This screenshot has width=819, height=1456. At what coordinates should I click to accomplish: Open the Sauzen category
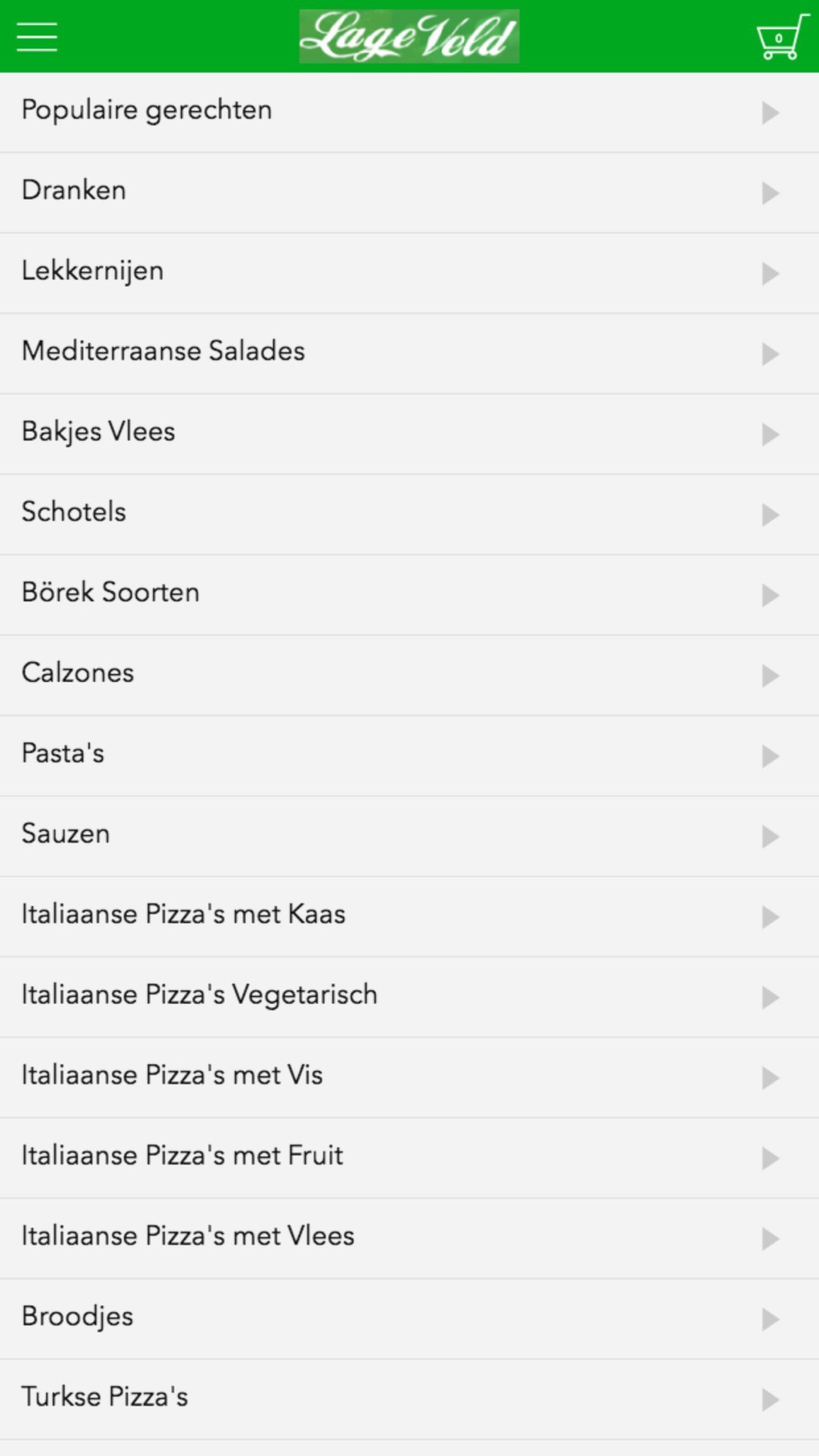pos(409,836)
